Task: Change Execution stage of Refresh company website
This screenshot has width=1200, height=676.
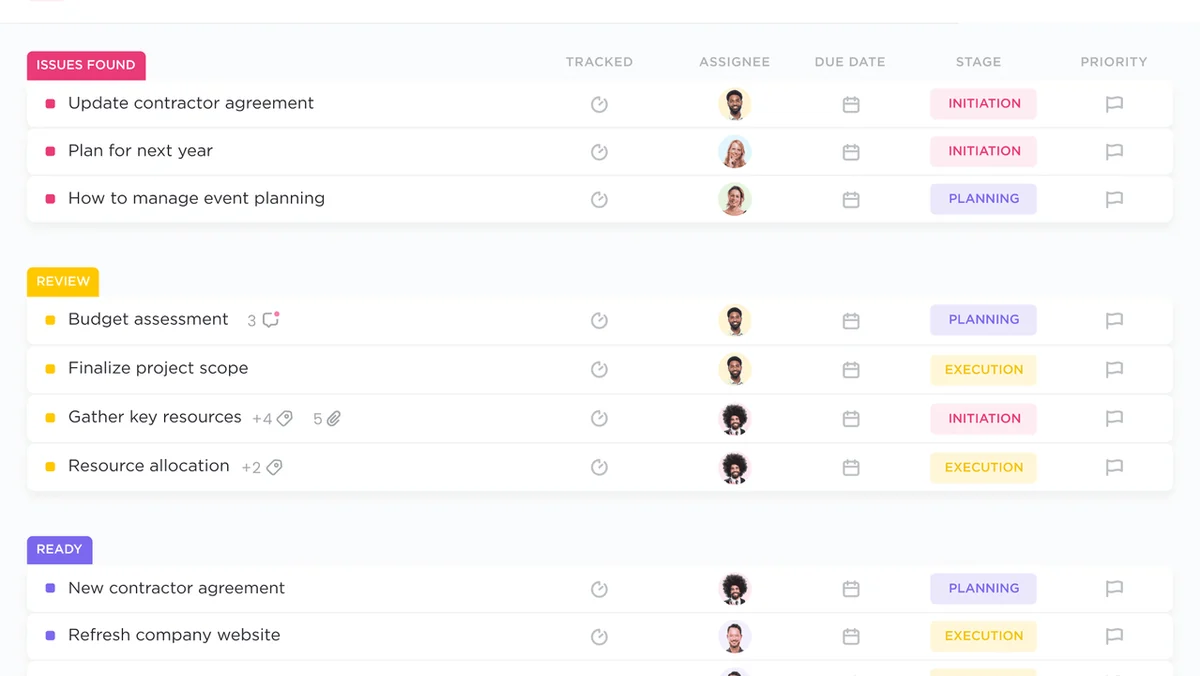Action: coord(983,636)
